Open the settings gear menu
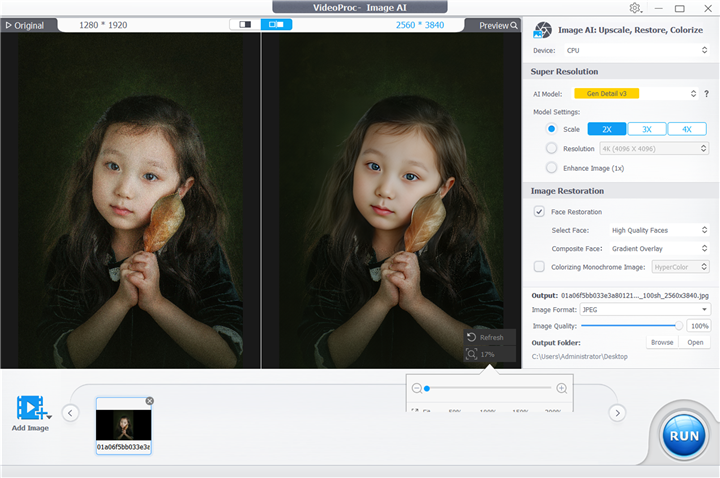 [635, 8]
